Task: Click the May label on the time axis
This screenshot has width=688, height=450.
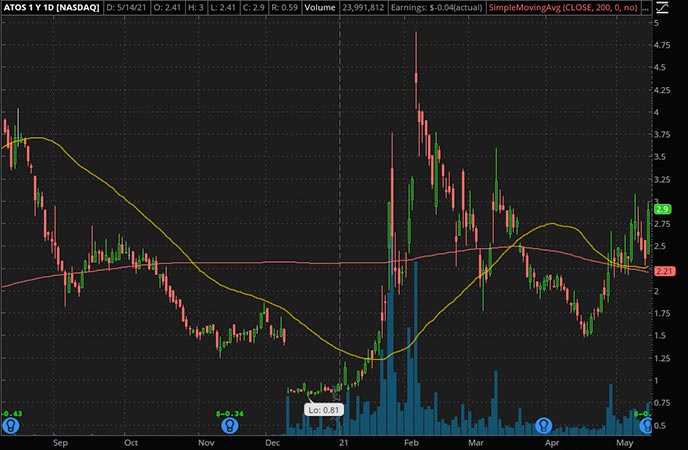Action: [x=624, y=443]
